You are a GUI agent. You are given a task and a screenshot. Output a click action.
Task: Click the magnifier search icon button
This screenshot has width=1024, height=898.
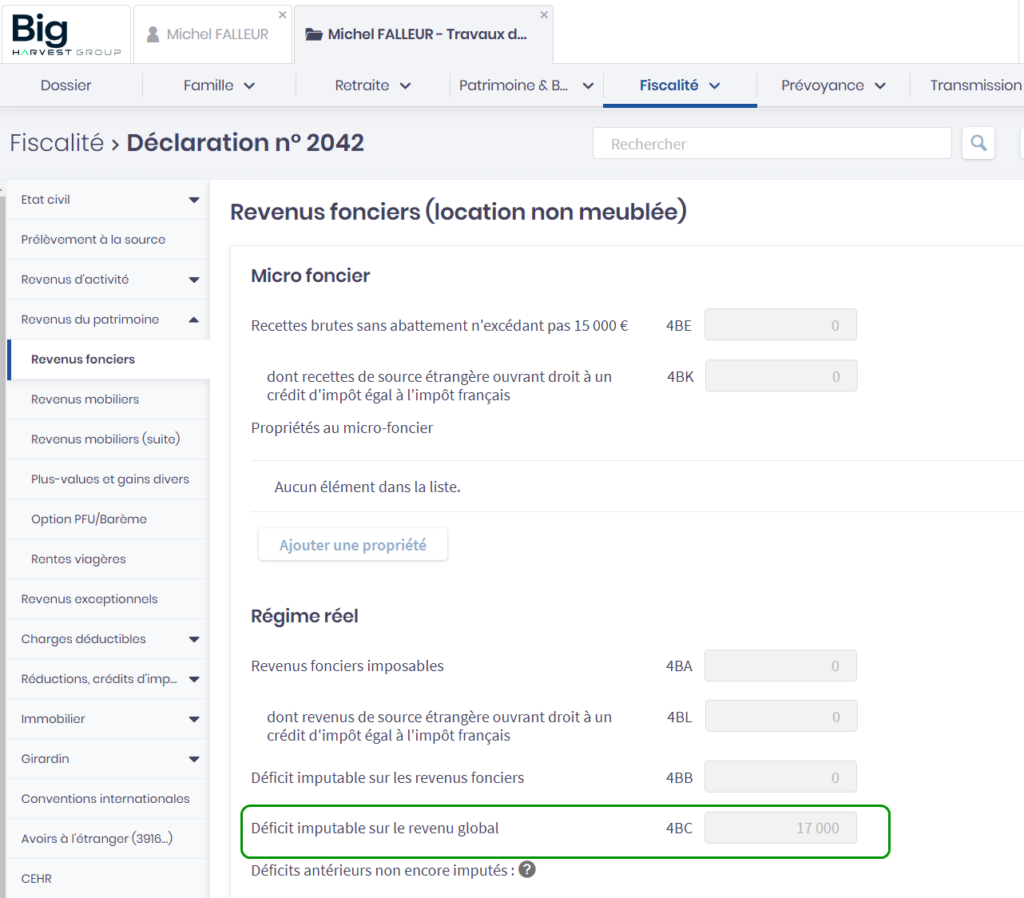tap(978, 143)
